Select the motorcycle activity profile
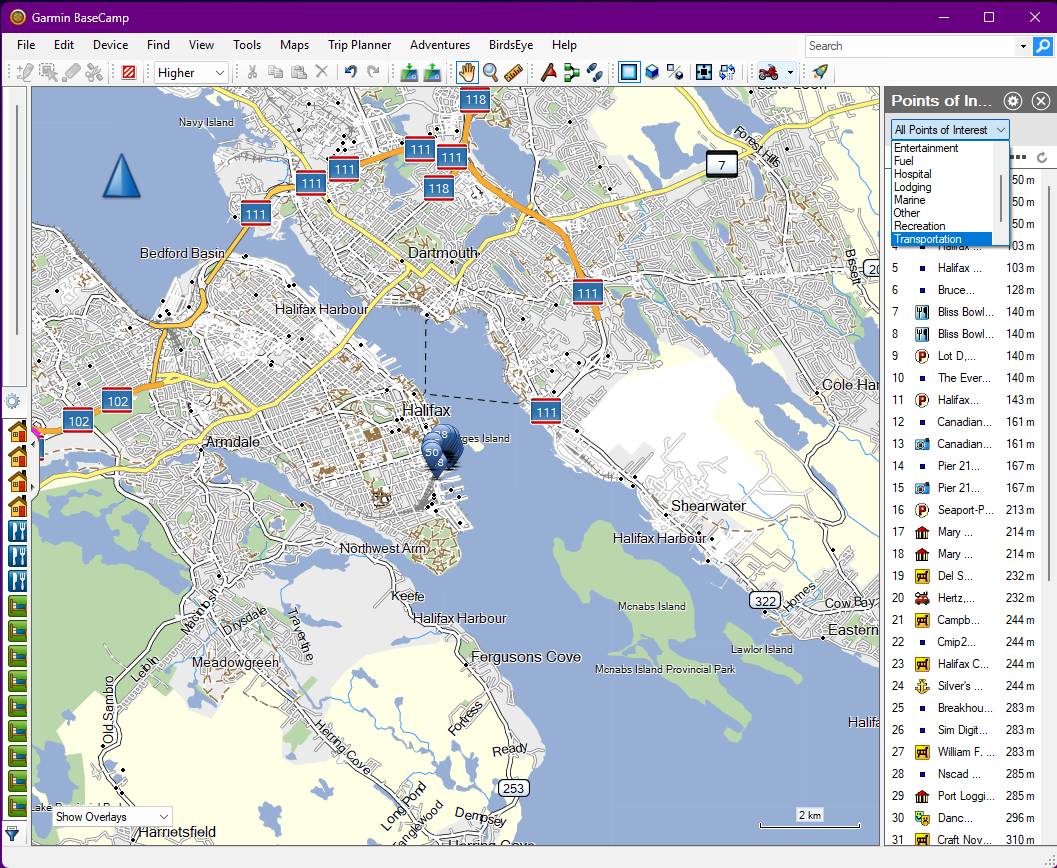 pos(768,72)
